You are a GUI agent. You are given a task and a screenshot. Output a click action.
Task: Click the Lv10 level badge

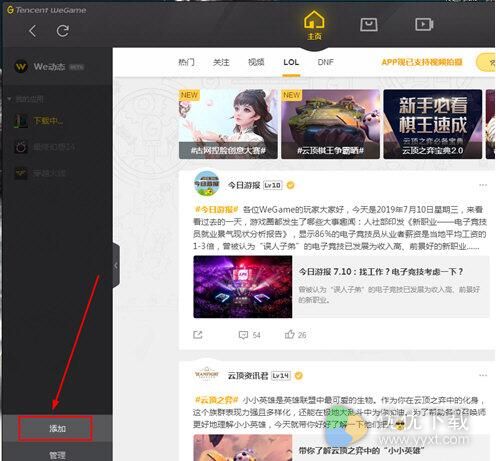tap(273, 185)
